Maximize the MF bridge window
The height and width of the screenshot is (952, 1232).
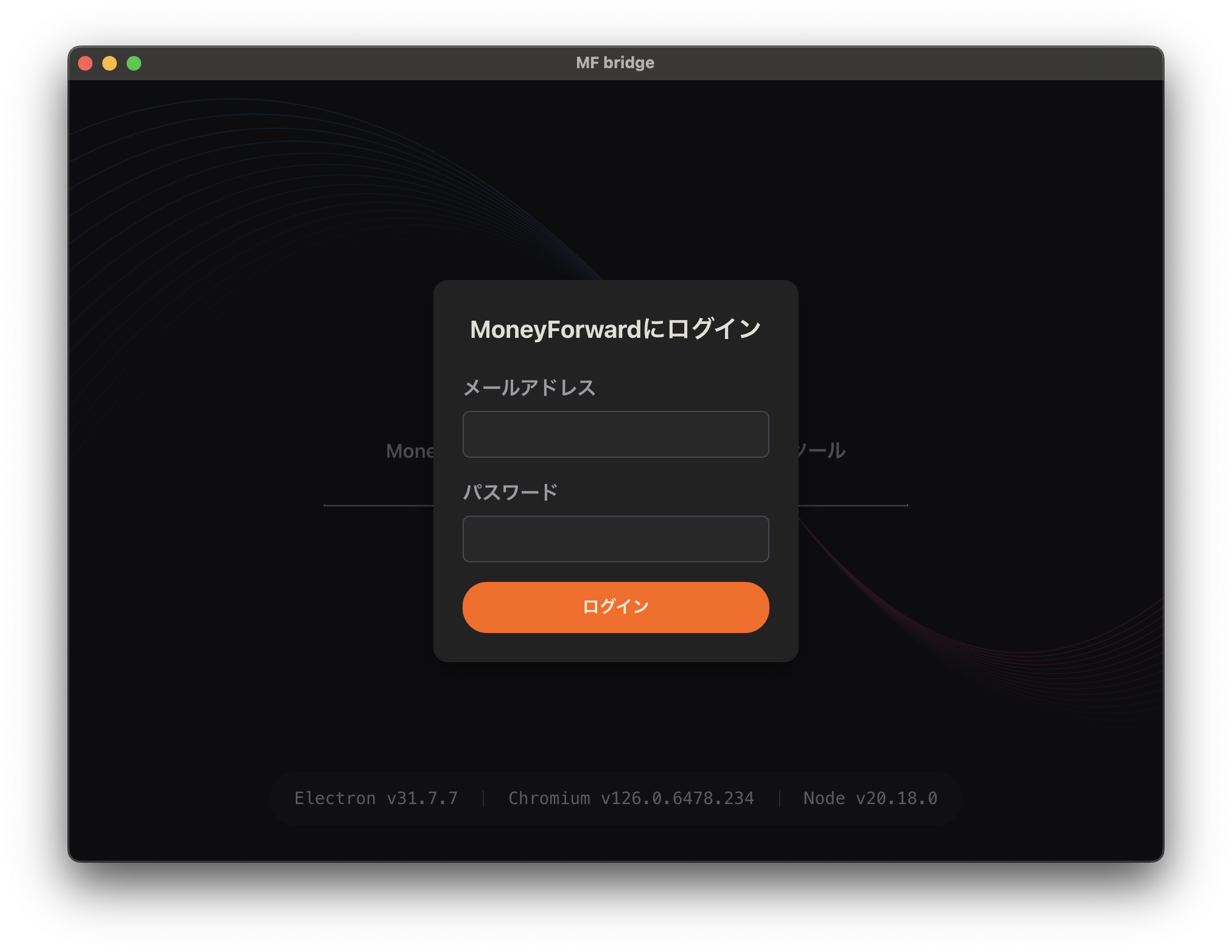point(134,63)
